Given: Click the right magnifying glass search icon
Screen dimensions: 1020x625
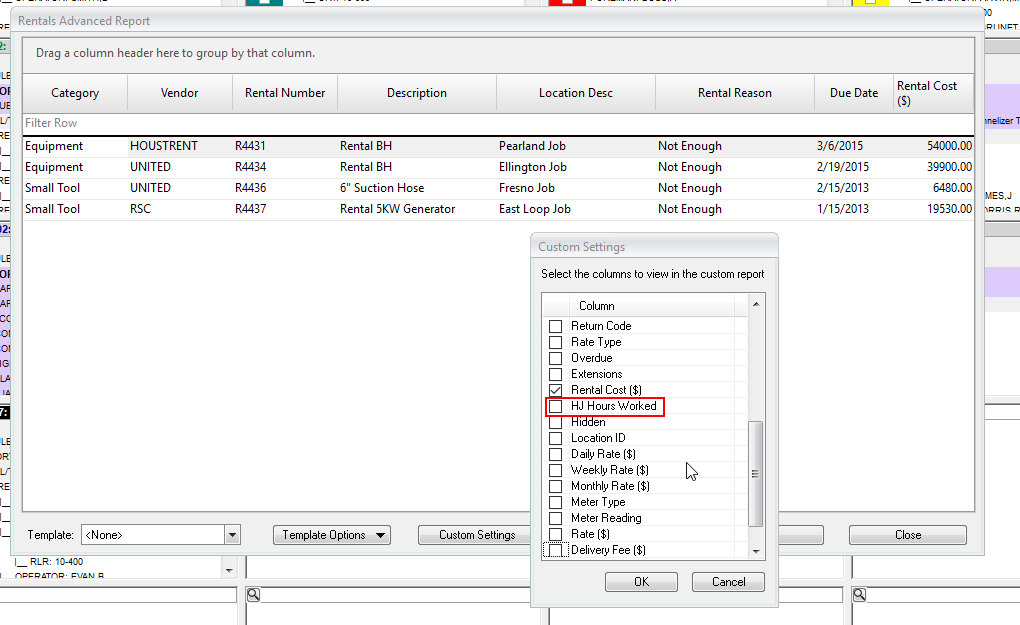Looking at the screenshot, I should tap(859, 594).
